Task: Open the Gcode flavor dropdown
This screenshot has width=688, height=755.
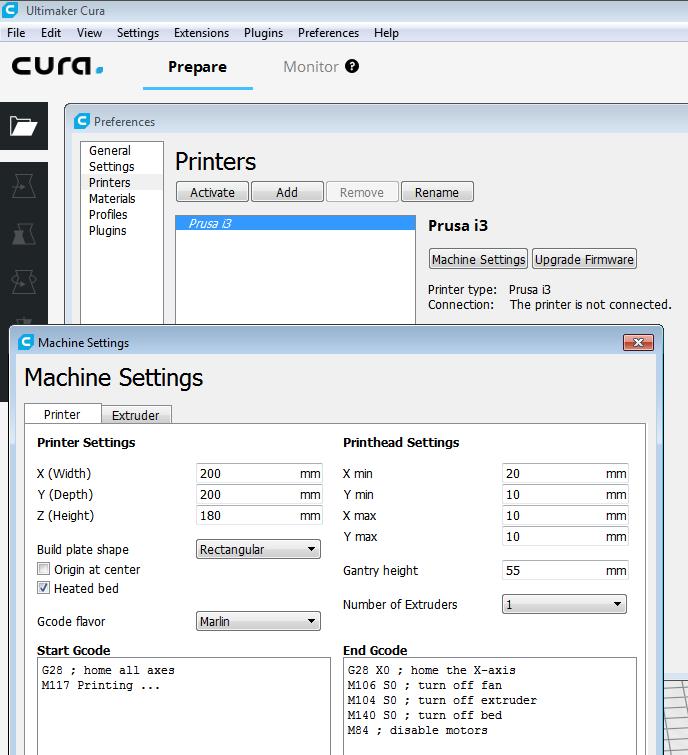Action: tap(258, 621)
